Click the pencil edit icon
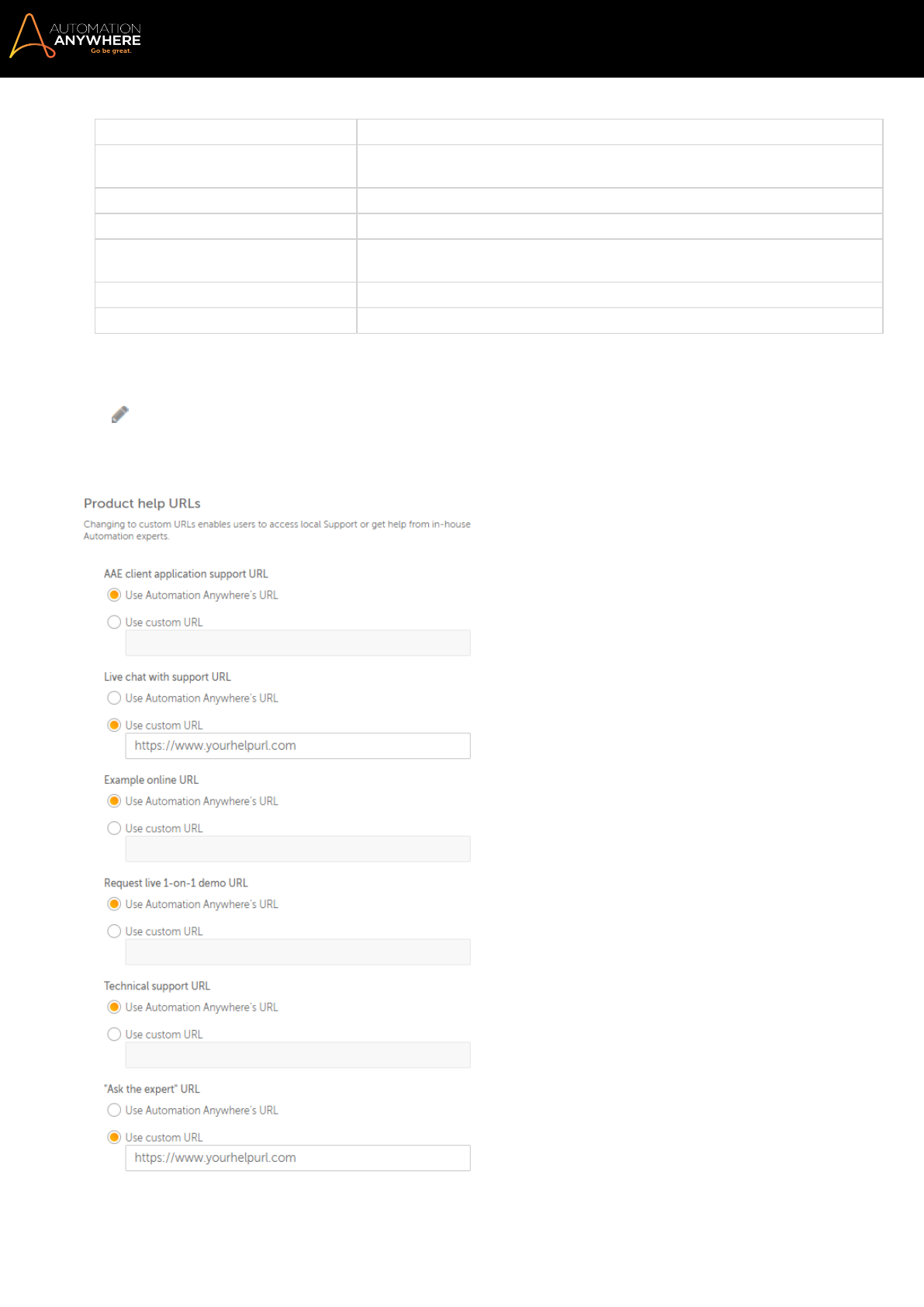The height and width of the screenshot is (1307, 924). (119, 414)
